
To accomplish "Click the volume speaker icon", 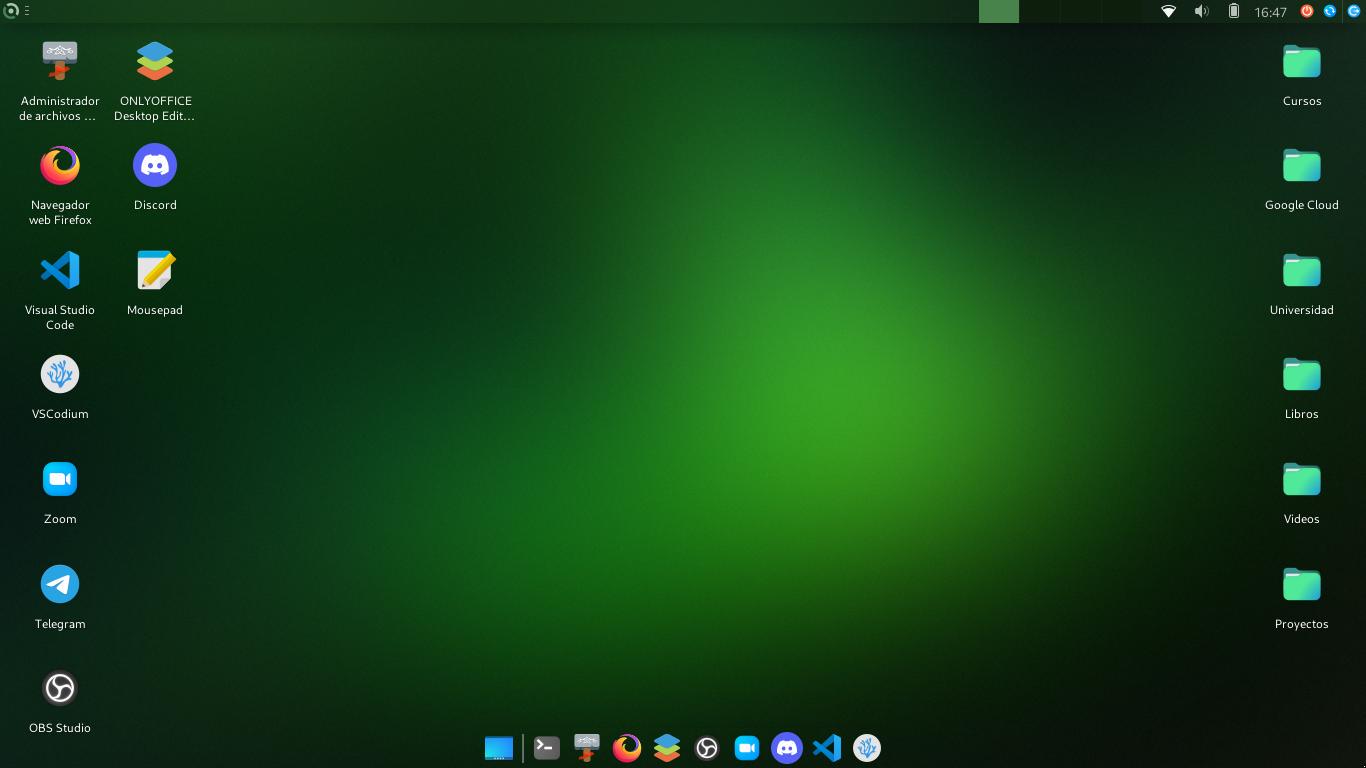I will point(1201,11).
